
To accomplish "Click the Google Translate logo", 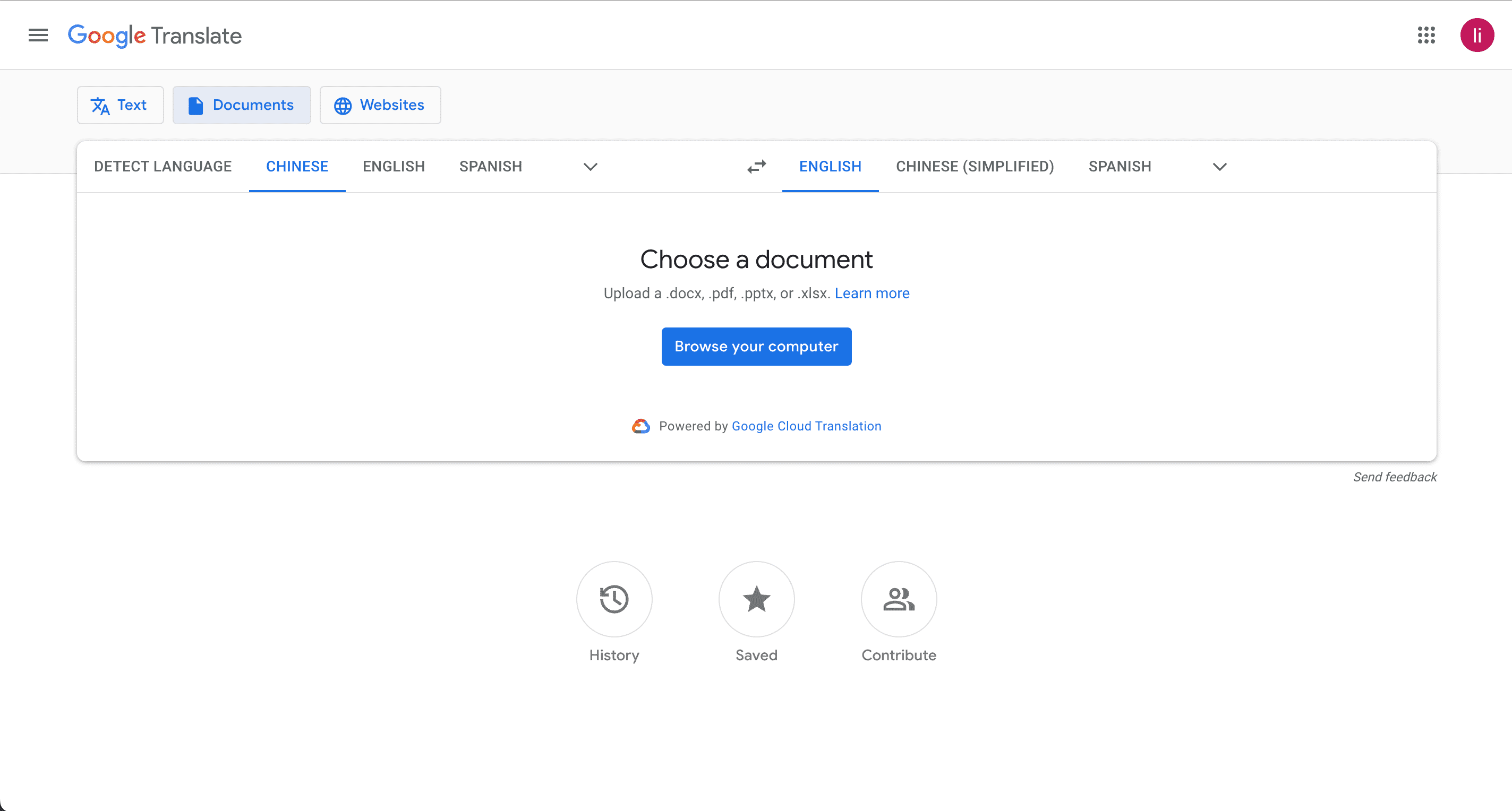I will [155, 36].
